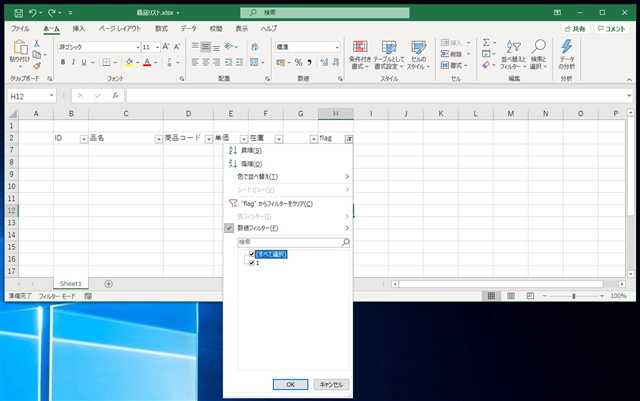Undo the last action
This screenshot has width=640, height=401.
tap(33, 13)
